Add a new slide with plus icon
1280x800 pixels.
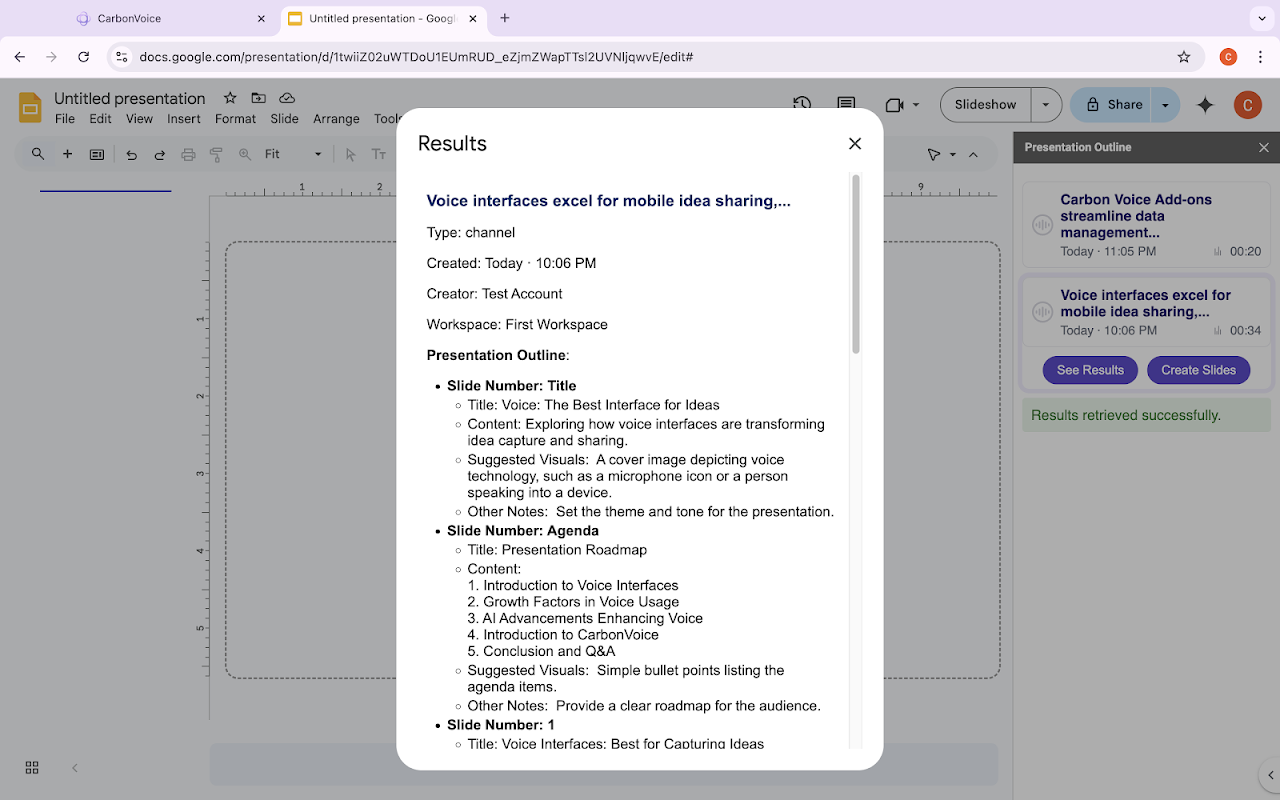(68, 154)
